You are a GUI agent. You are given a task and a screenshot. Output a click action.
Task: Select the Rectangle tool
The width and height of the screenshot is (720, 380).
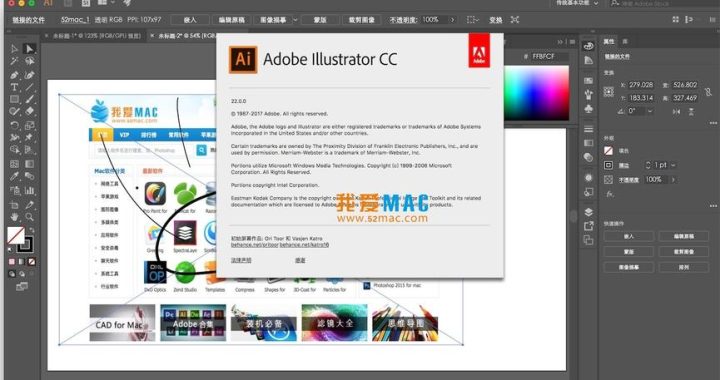(x=14, y=99)
